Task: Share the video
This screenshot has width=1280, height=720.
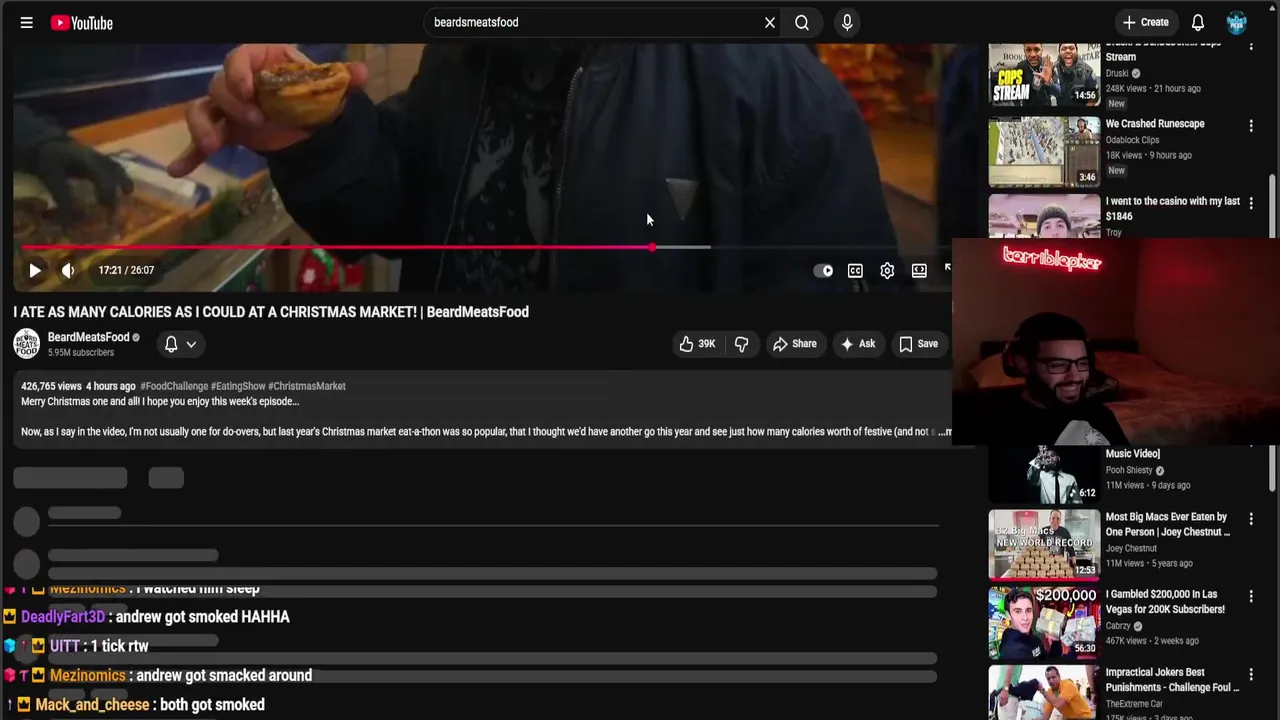Action: [x=795, y=344]
